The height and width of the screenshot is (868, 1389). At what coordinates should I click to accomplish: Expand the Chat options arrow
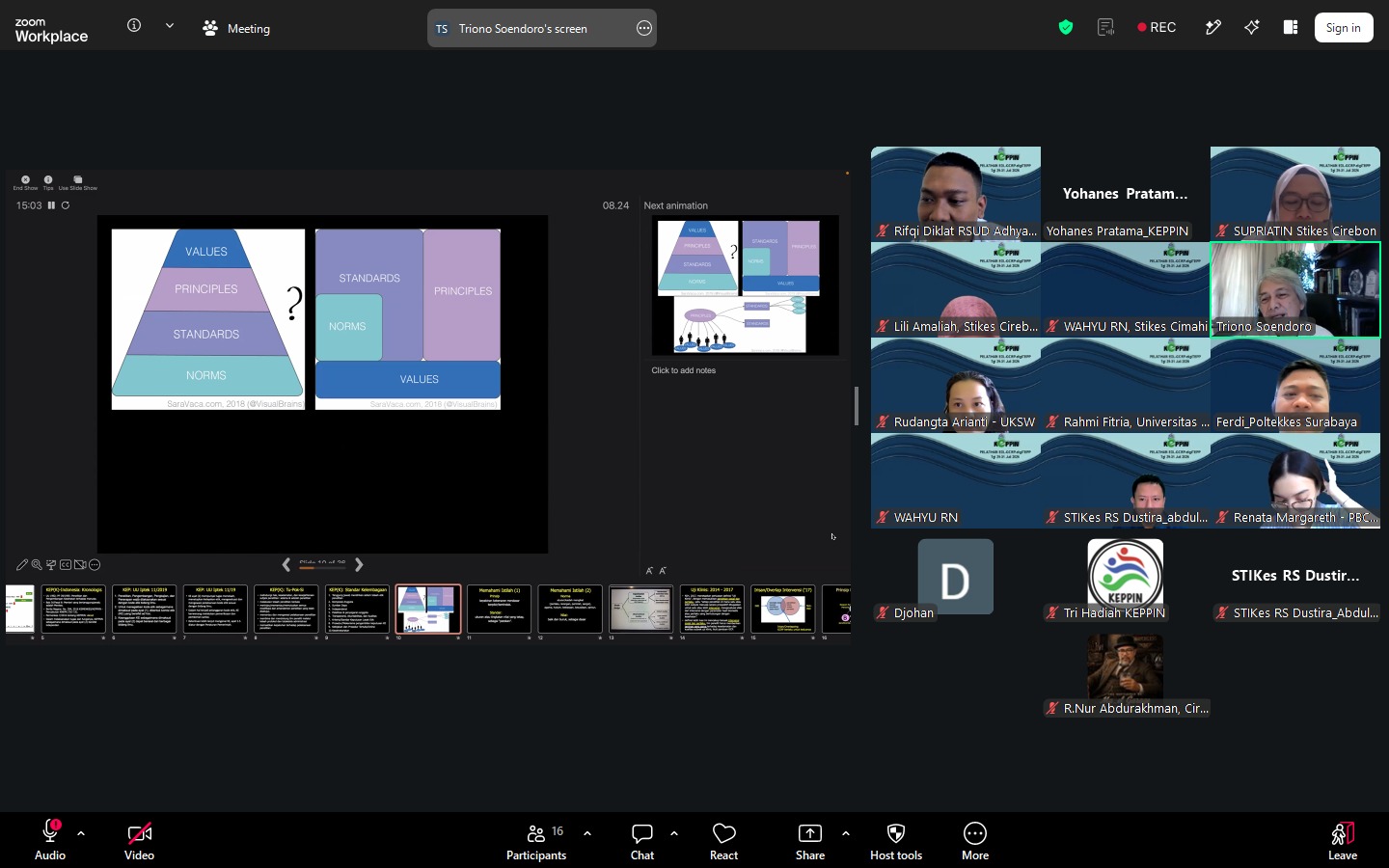click(x=674, y=833)
